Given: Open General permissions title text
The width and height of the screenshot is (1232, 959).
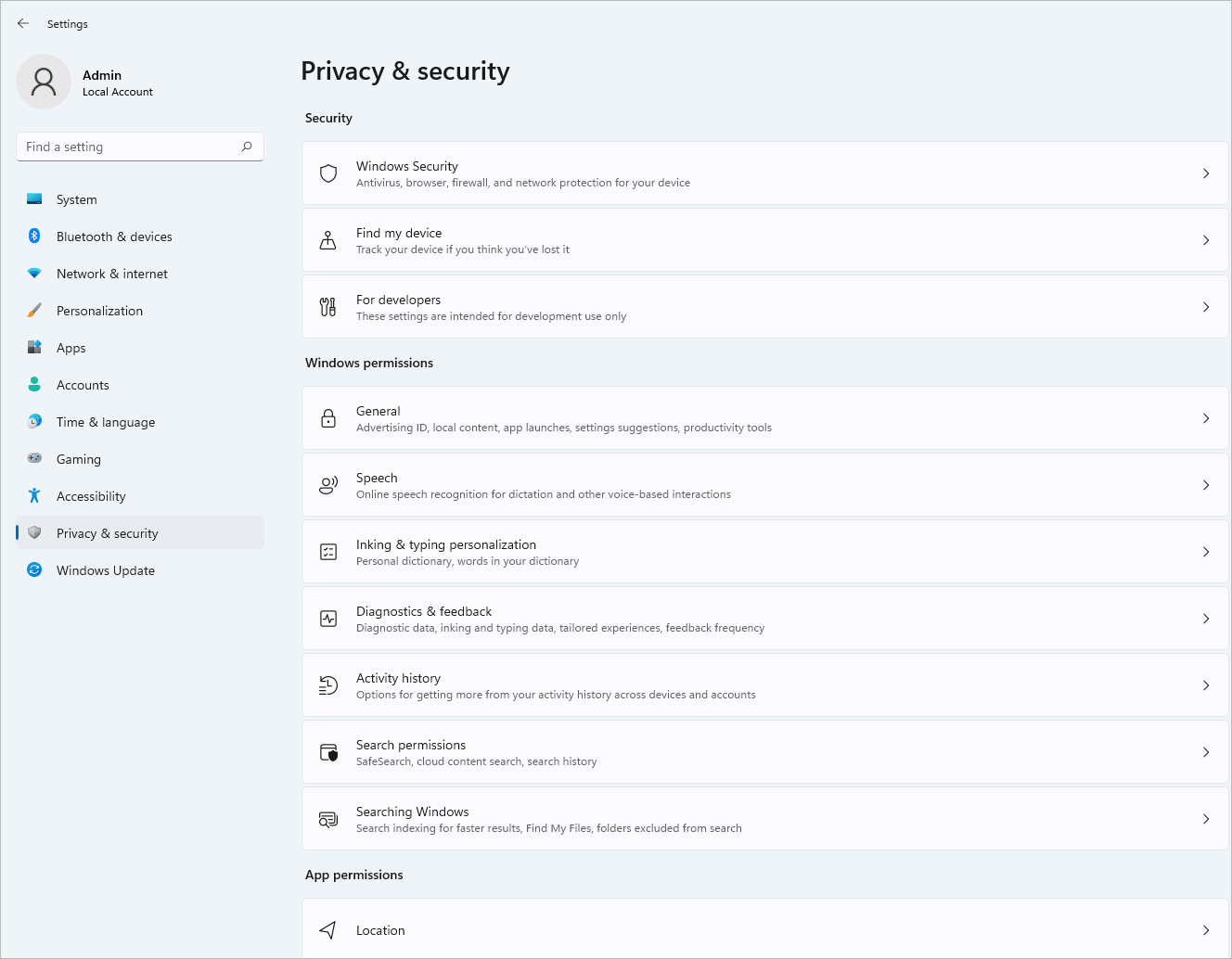Looking at the screenshot, I should (x=379, y=411).
